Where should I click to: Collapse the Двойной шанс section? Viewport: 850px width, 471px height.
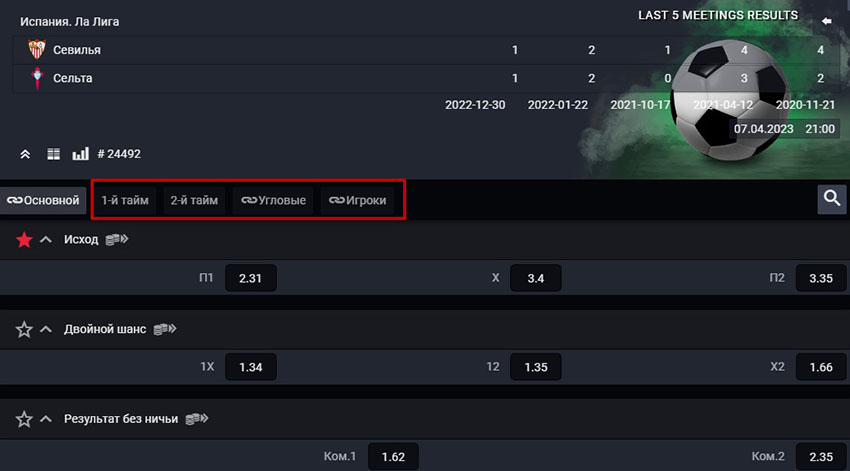[45, 329]
